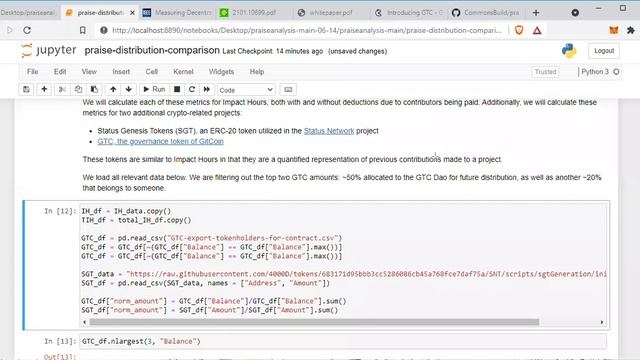Rename notebook title praise-distribution-comparison
The image size is (640, 360).
(x=152, y=51)
